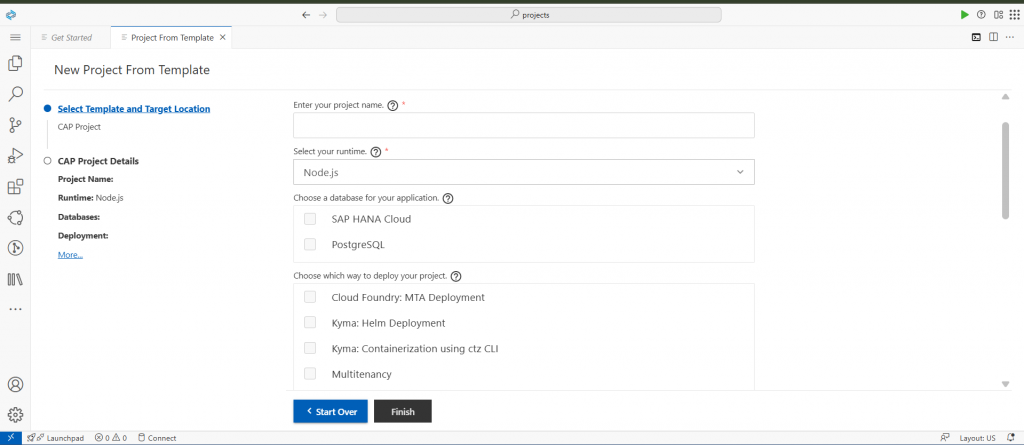Open the nine-dot apps grid icon
This screenshot has height=445, width=1024.
click(1014, 15)
